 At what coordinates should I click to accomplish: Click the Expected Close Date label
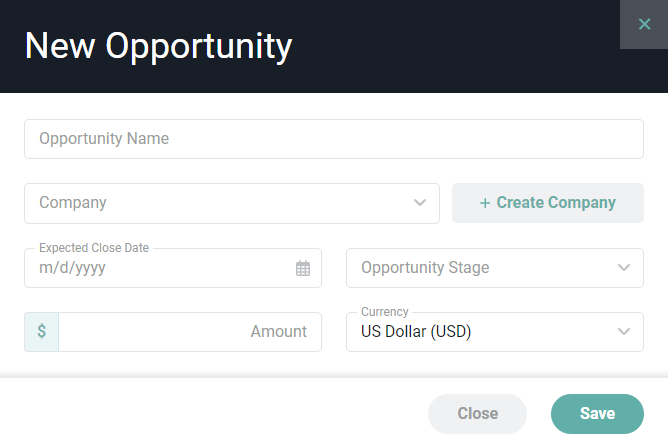pyautogui.click(x=94, y=248)
